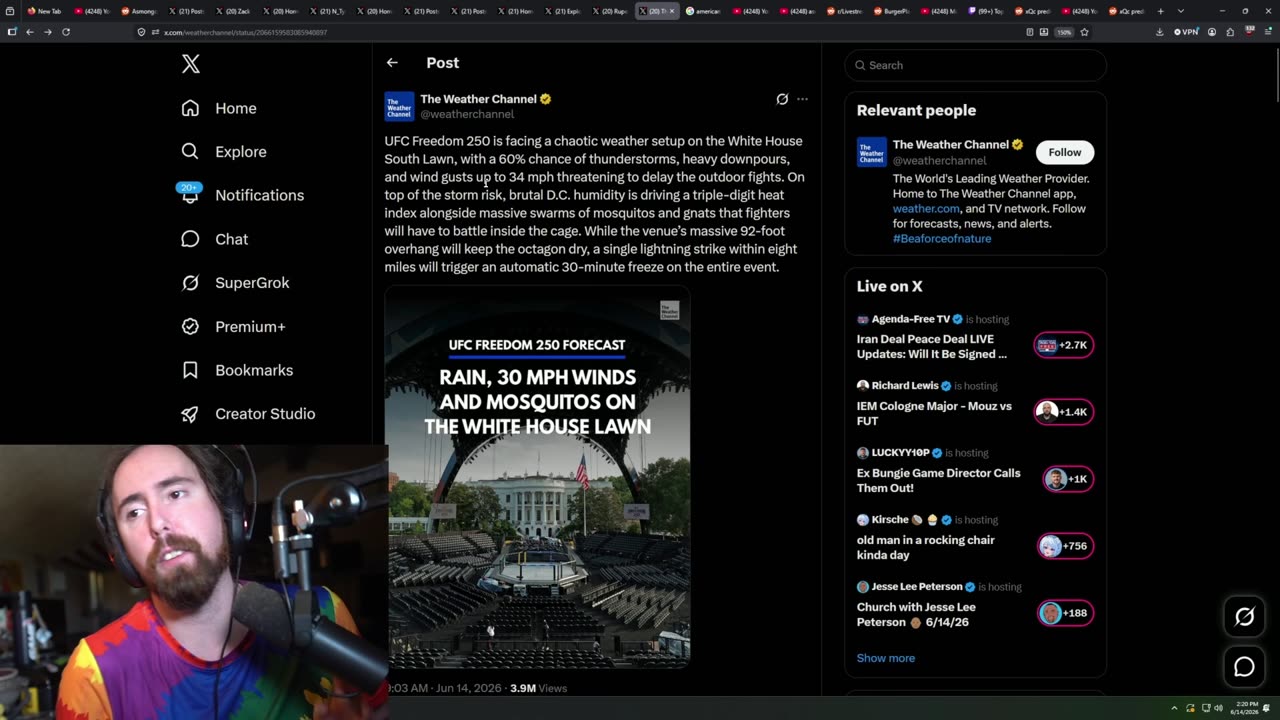Screen dimensions: 1280x720
Task: Click the X logo in the sidebar
Action: (x=191, y=65)
